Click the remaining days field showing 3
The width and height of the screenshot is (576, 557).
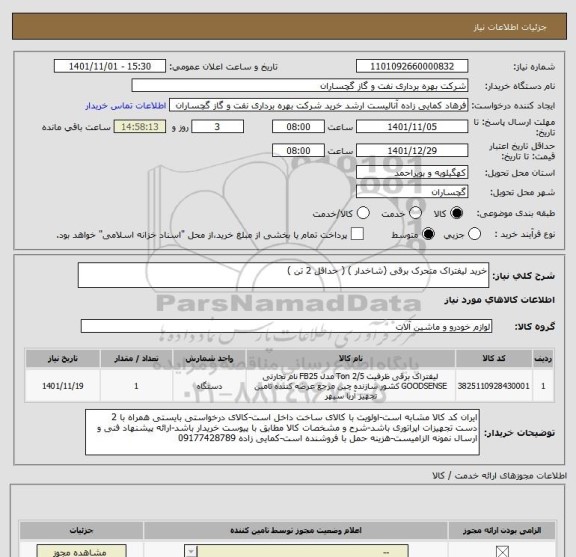tap(217, 127)
